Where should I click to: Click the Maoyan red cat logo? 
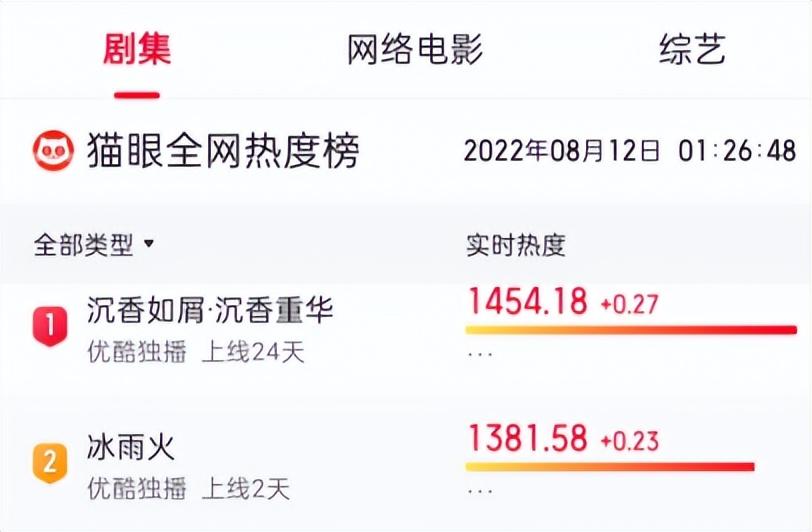[x=53, y=151]
